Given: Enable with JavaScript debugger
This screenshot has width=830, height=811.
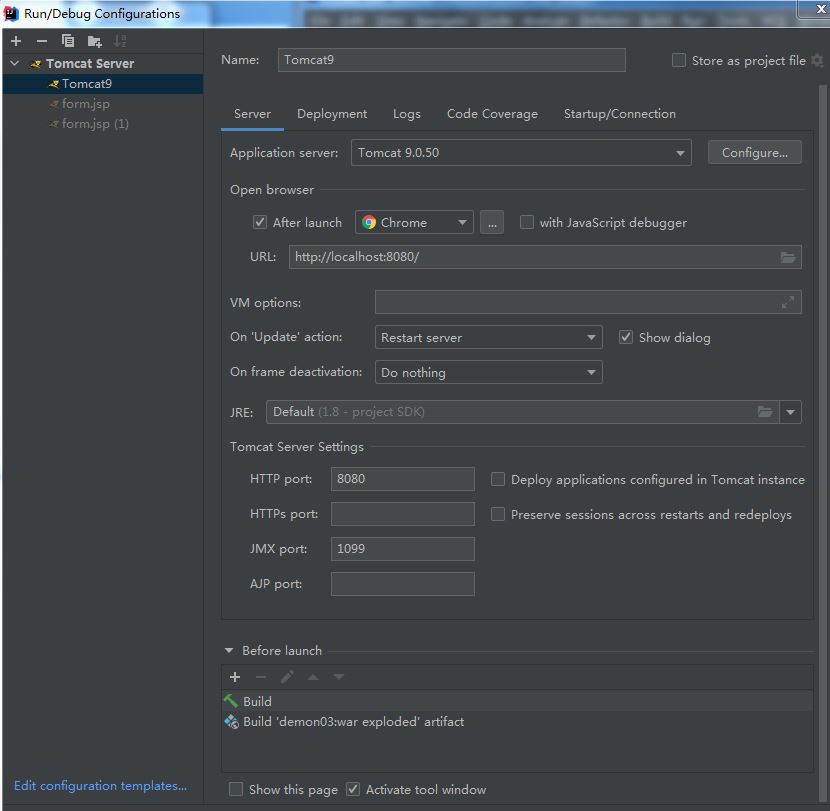Looking at the screenshot, I should coord(526,222).
